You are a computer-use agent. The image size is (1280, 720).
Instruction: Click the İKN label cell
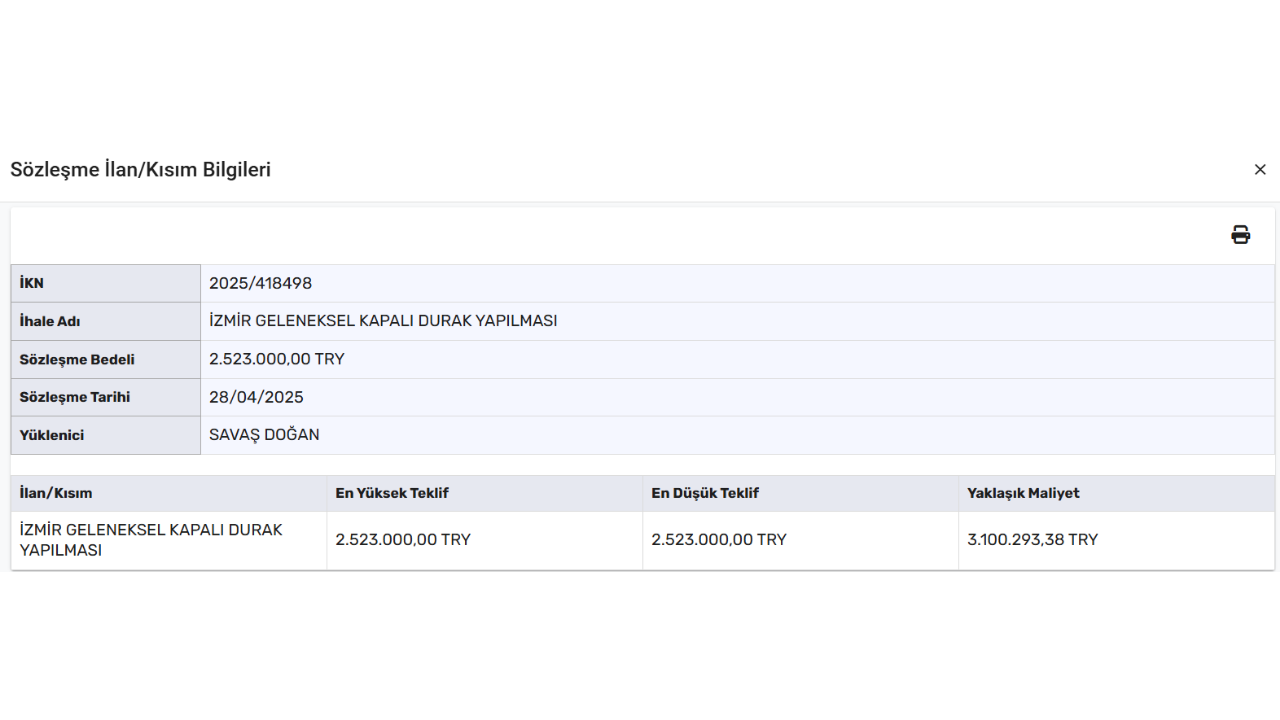click(32, 283)
